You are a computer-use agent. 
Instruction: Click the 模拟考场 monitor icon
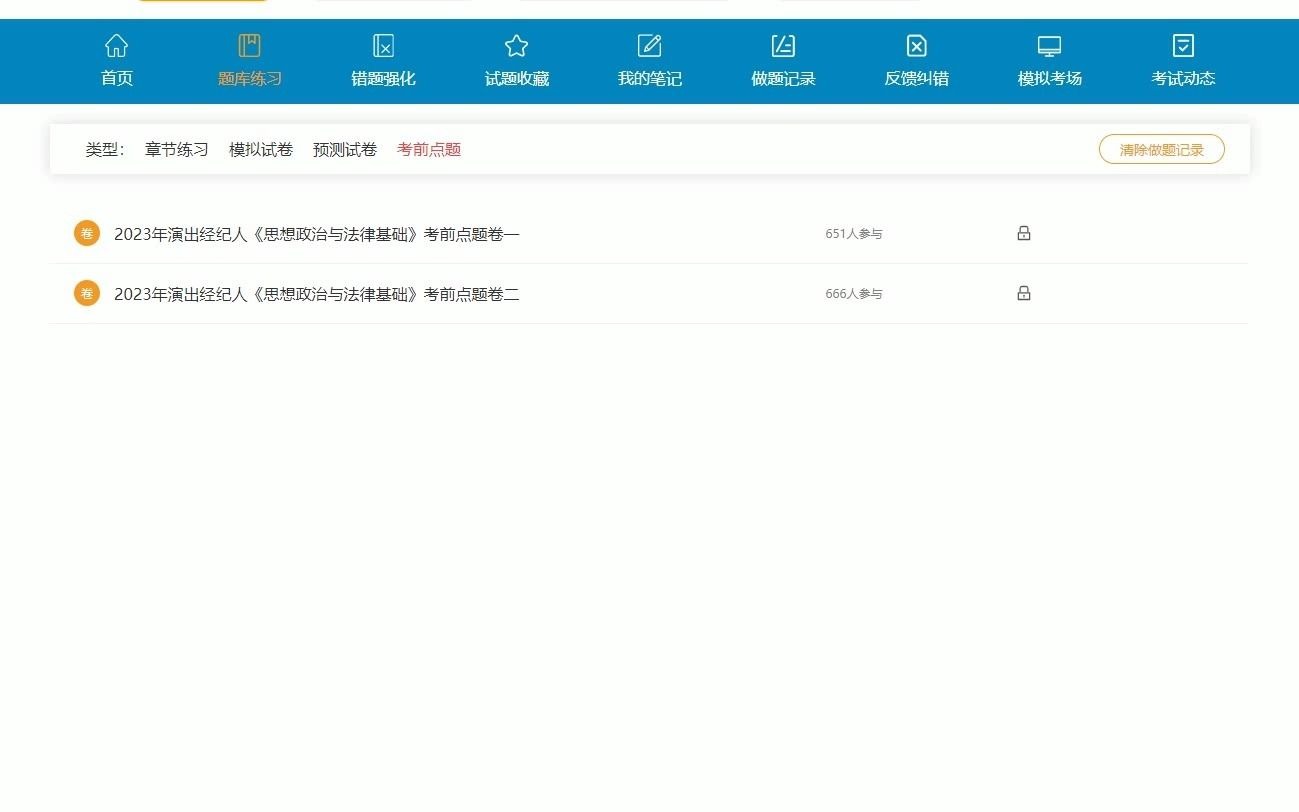click(1049, 46)
